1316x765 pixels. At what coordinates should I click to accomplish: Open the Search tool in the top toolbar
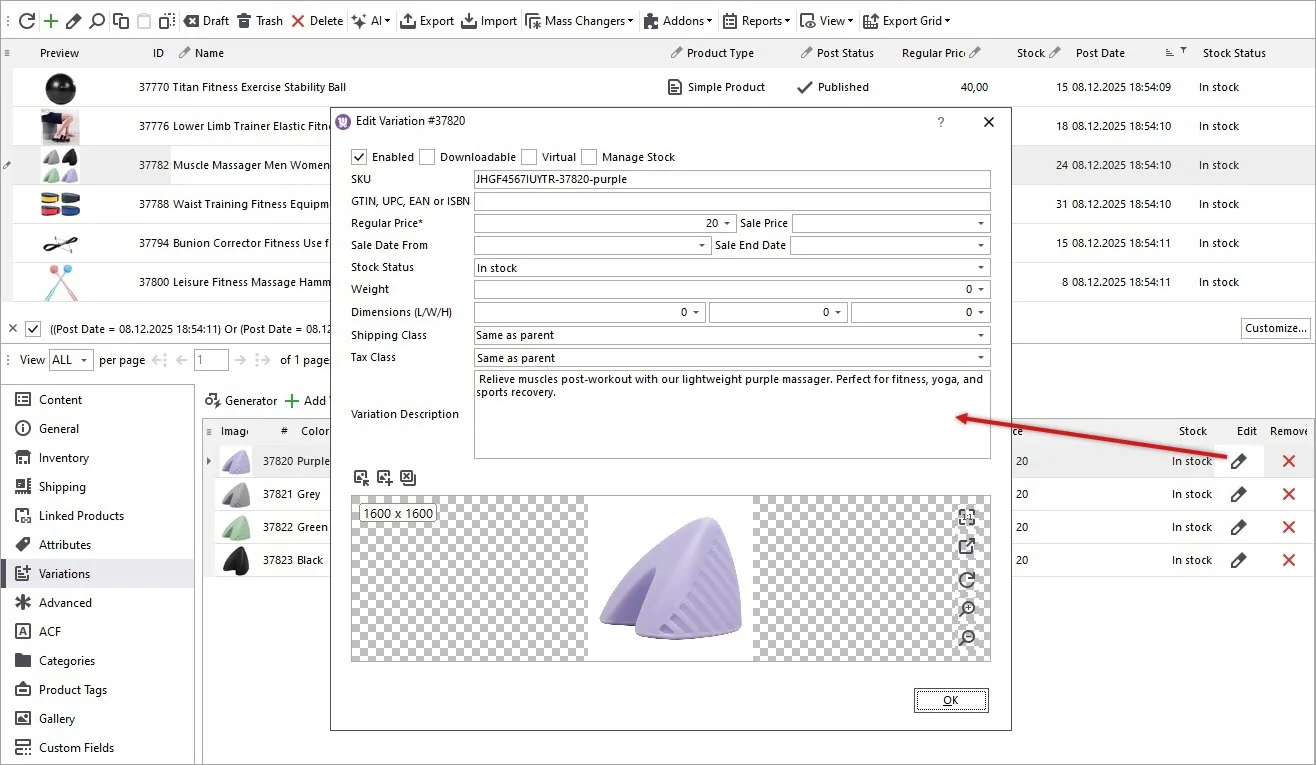[97, 20]
